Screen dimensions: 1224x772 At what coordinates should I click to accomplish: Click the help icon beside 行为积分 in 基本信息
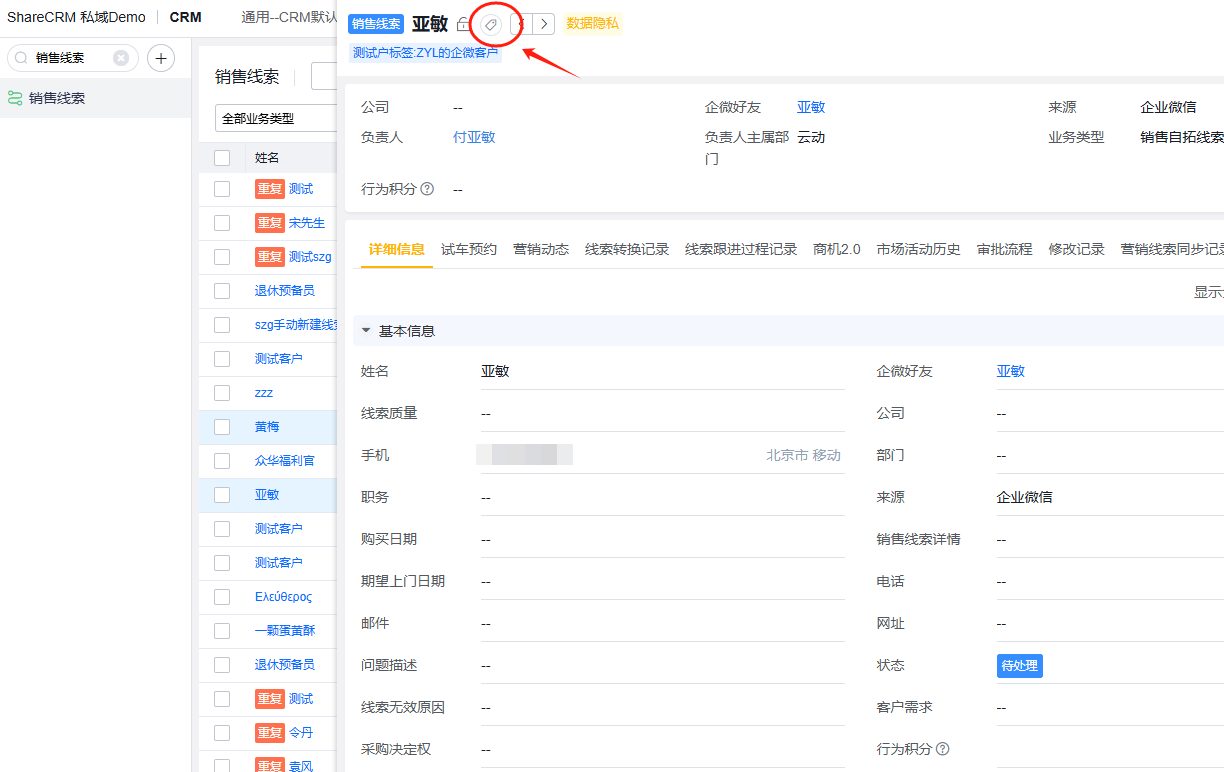[942, 749]
